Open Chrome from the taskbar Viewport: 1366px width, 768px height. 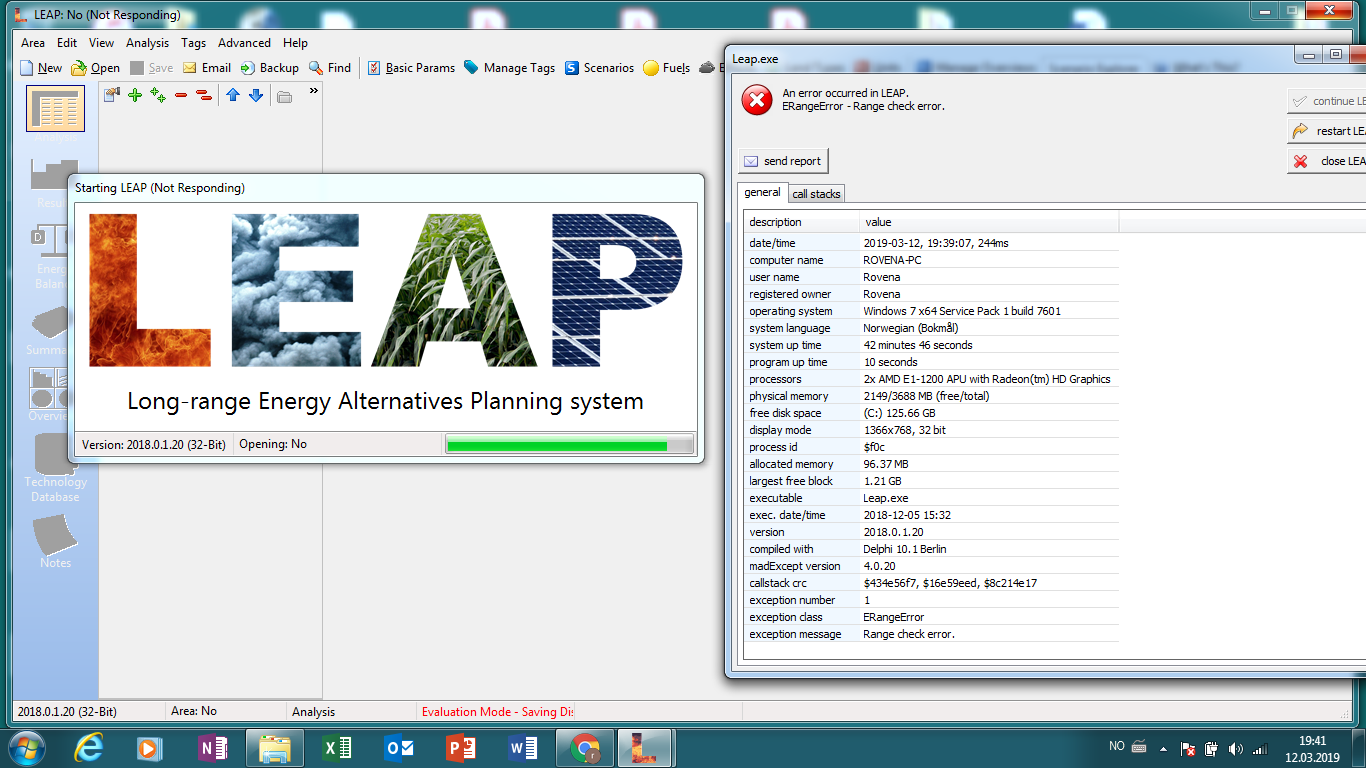pos(585,748)
